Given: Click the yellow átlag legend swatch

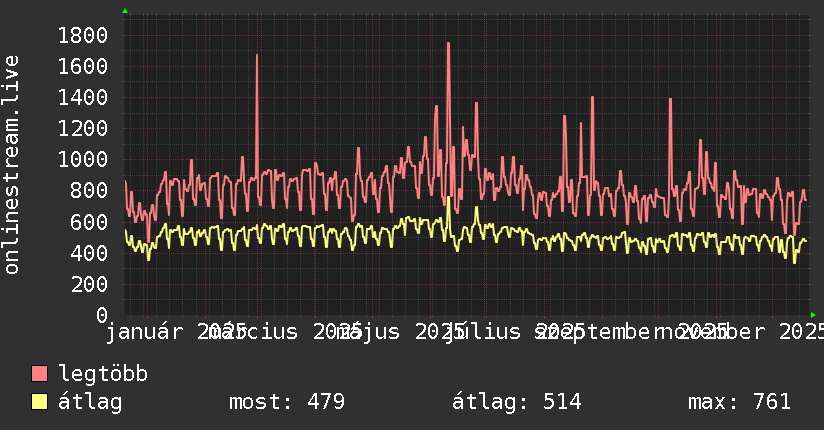Looking at the screenshot, I should click(x=39, y=402).
